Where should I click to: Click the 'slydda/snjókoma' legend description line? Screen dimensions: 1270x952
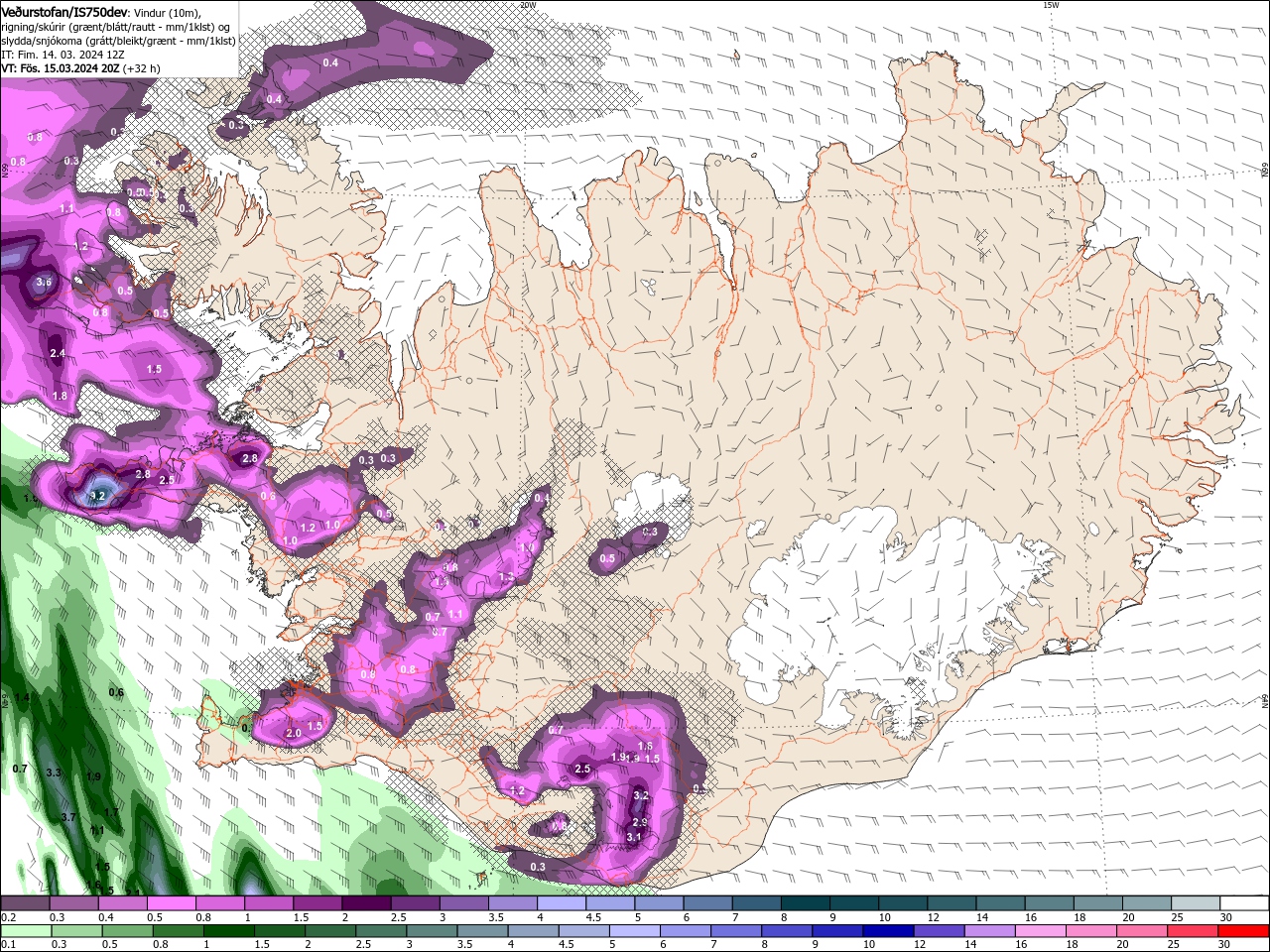(x=118, y=40)
